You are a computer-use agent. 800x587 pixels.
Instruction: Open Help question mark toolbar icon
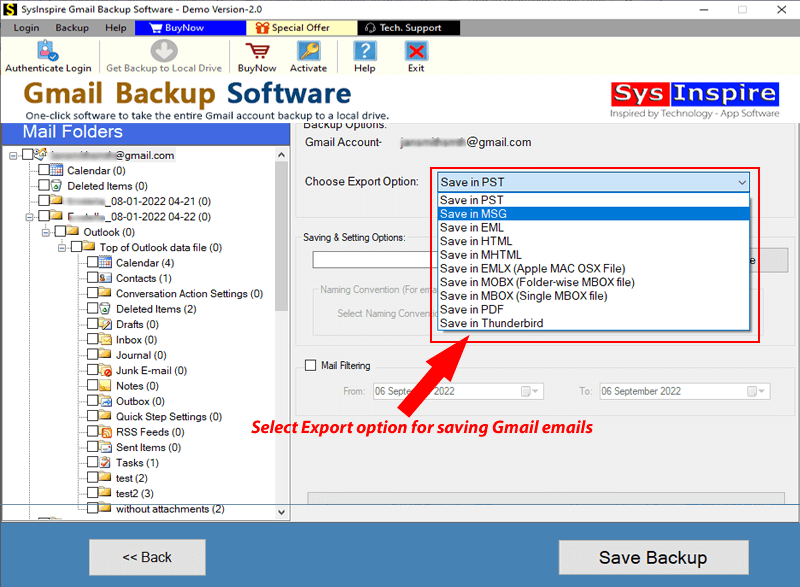pyautogui.click(x=365, y=51)
